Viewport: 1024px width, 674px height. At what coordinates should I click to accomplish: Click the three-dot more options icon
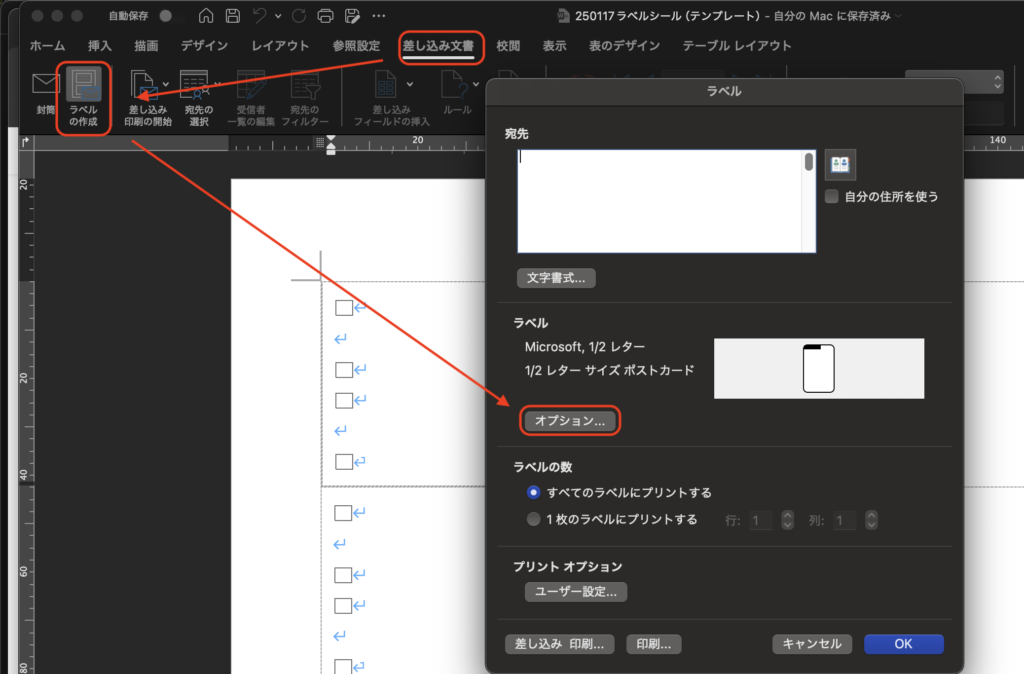tap(379, 16)
